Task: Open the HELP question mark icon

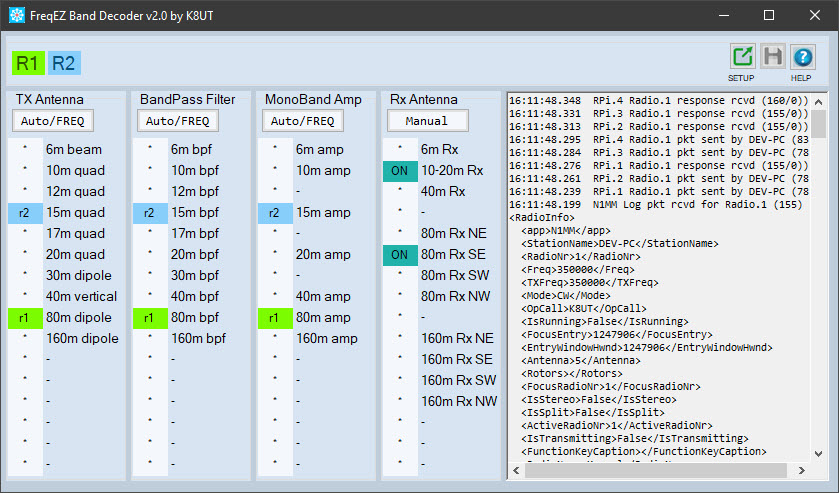Action: coord(802,58)
